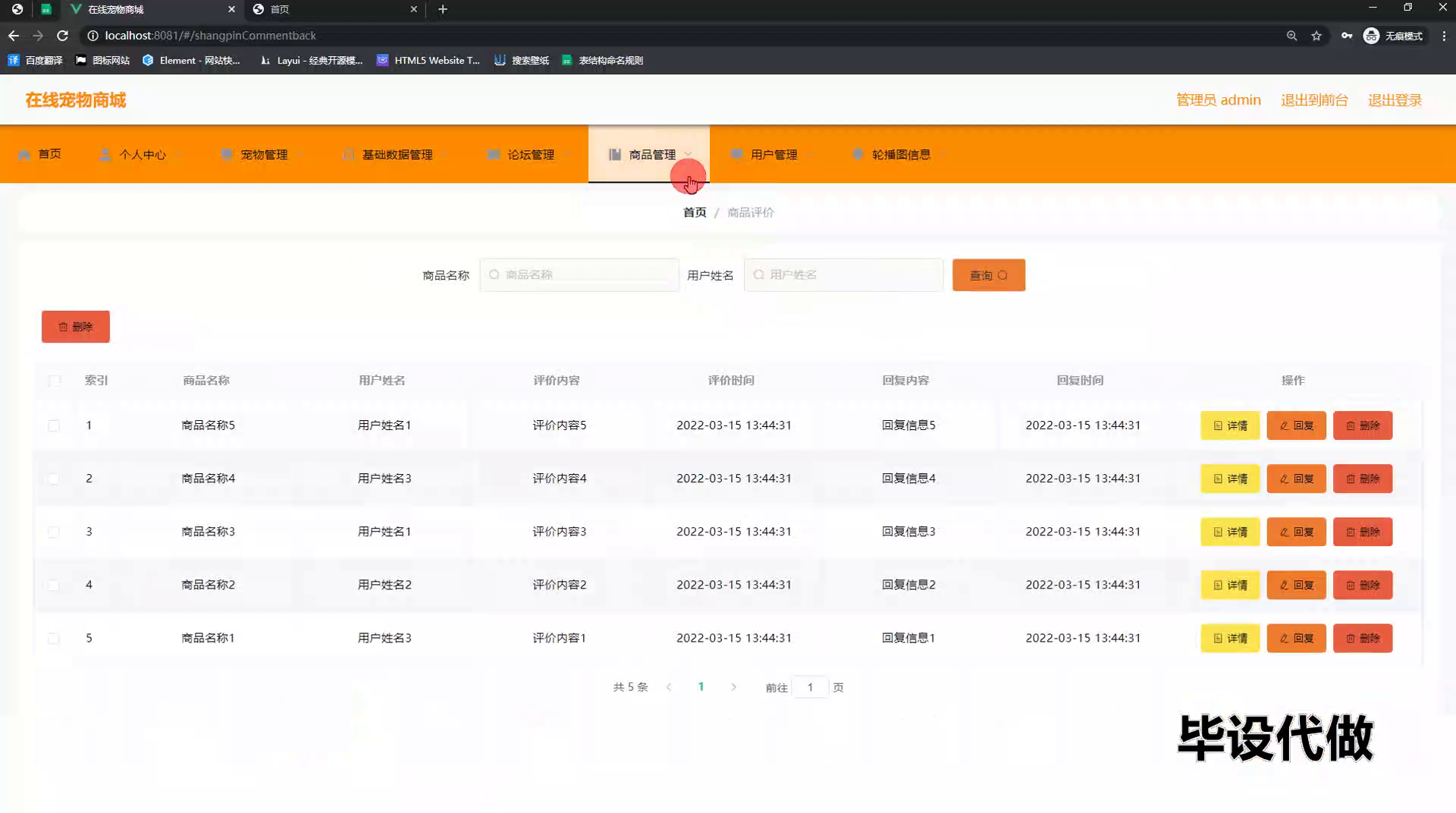Viewport: 1456px width, 813px height.
Task: Open the 百度翻译 bookmark
Action: (x=35, y=60)
